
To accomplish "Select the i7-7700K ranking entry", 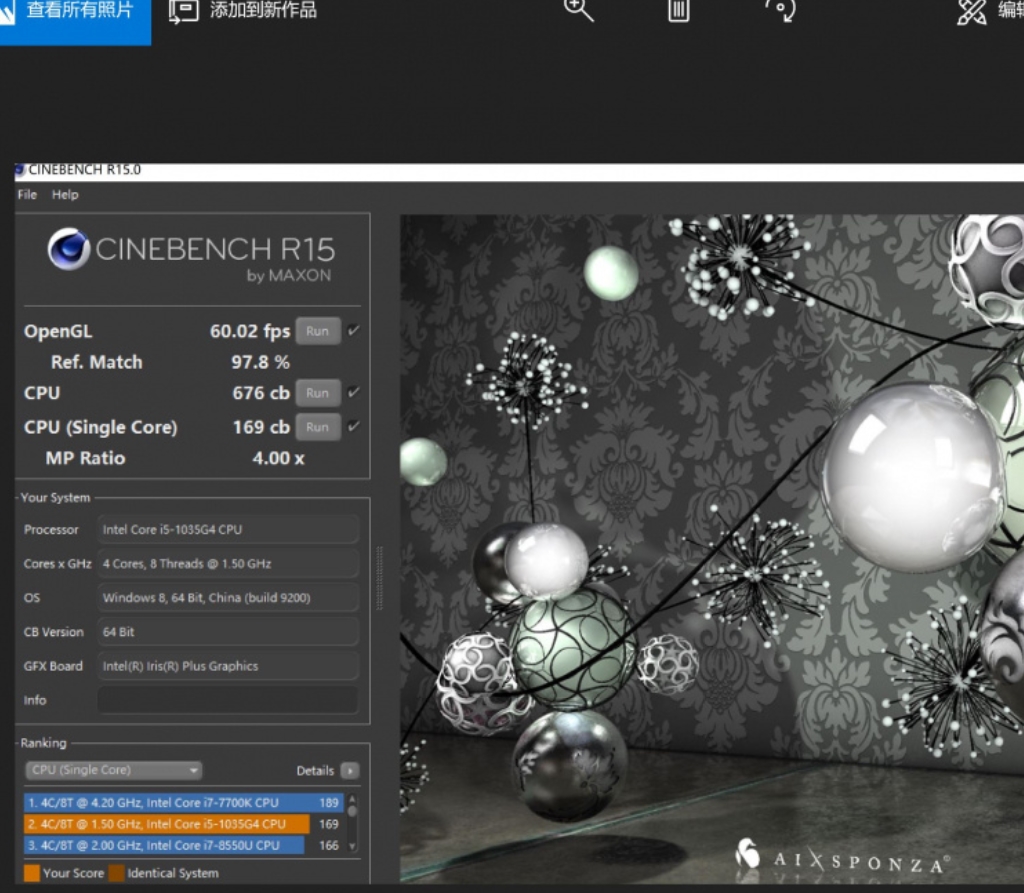I will click(184, 803).
